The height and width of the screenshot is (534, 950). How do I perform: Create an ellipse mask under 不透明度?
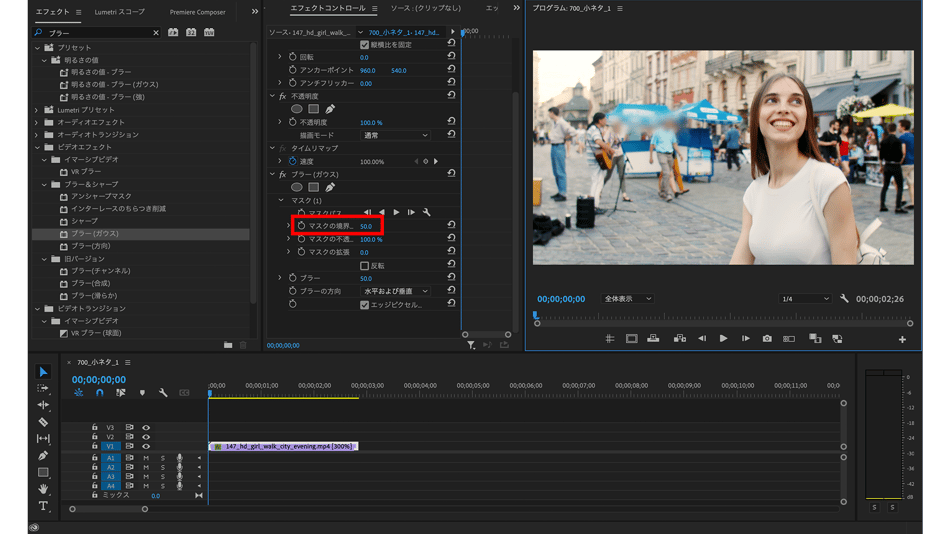point(297,109)
